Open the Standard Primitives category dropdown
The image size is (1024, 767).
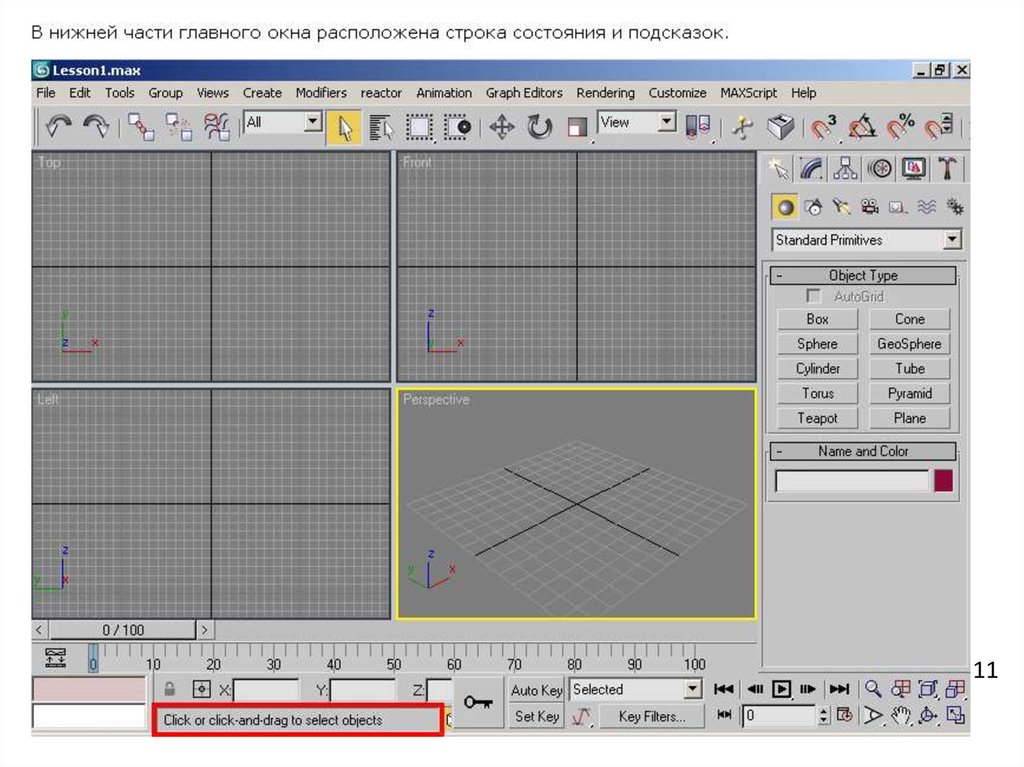coord(952,240)
